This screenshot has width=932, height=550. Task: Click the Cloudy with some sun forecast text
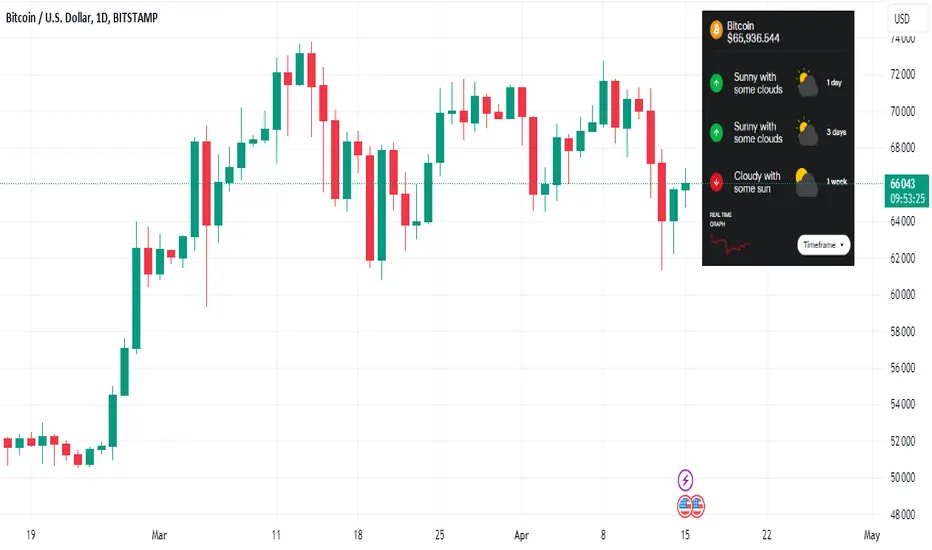757,182
